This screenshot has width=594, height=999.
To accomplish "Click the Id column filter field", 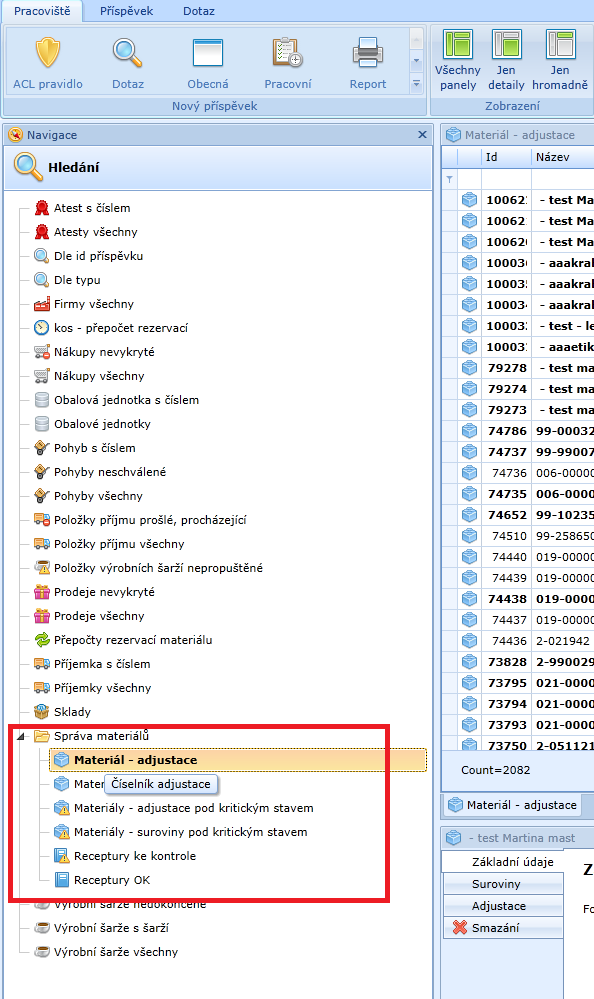I will 506,179.
